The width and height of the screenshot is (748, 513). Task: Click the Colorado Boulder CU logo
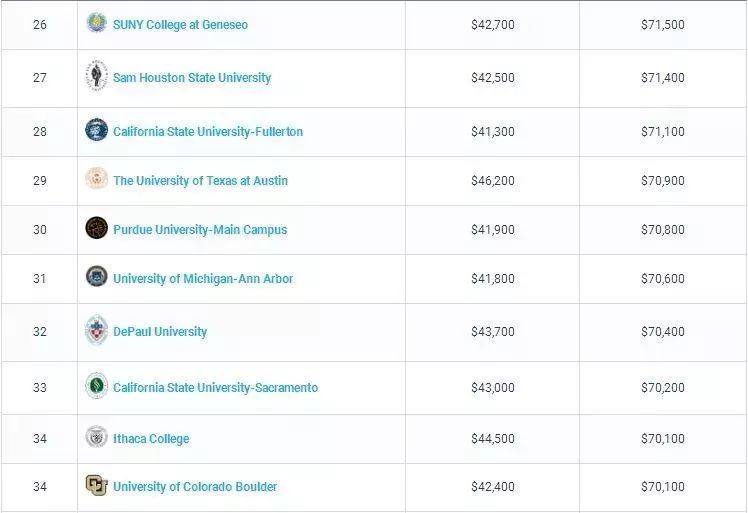click(x=96, y=486)
